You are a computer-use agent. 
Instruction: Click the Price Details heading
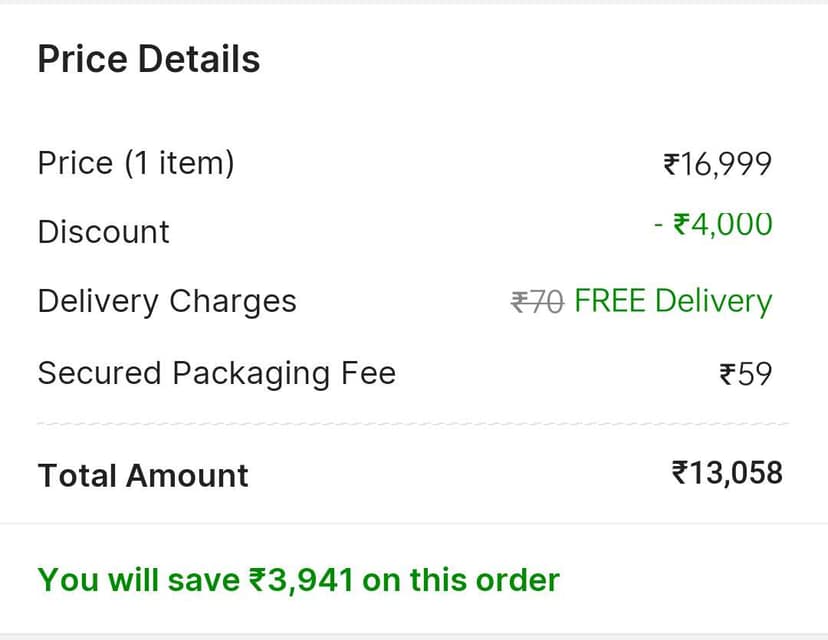tap(149, 60)
